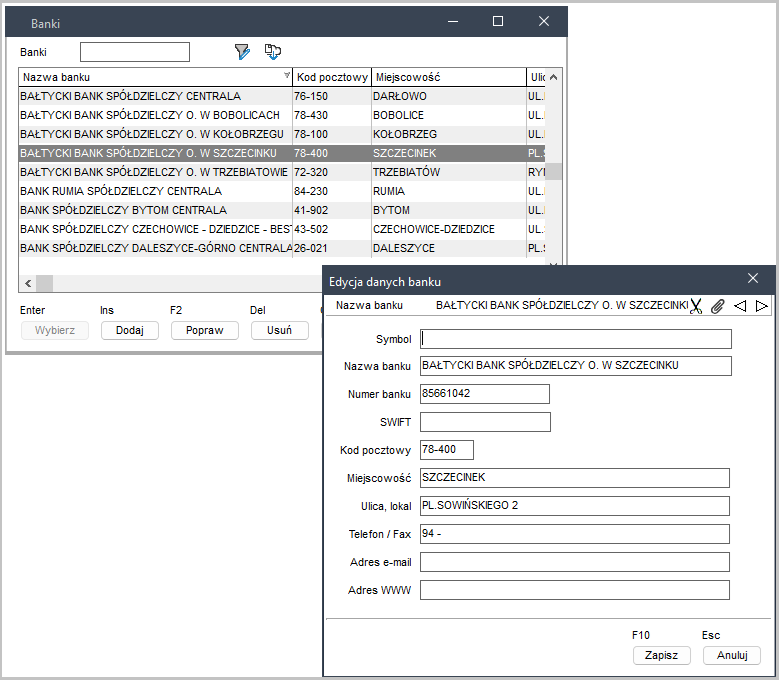This screenshot has height=681, width=779.
Task: Select row BAŁTYCKI BANK SPÓŁDZIELCZY O. W TRZEBIATOWIE
Action: (x=282, y=172)
